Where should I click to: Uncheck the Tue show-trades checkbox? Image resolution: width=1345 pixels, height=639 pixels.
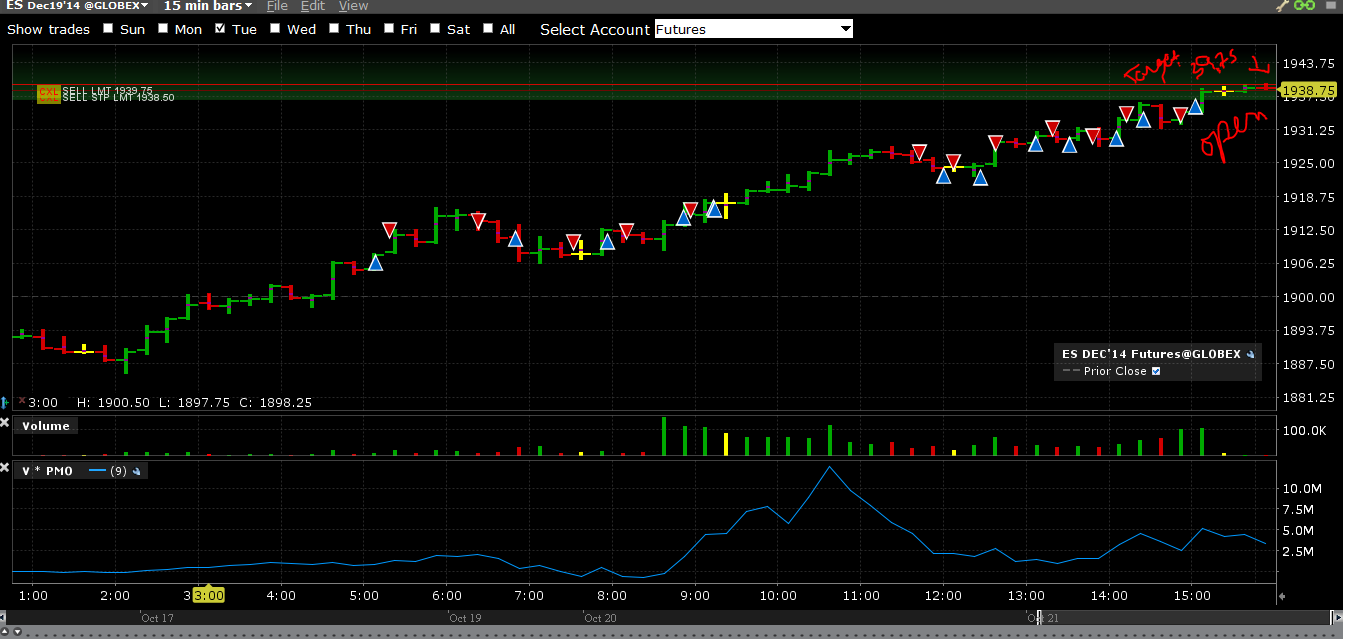coord(220,29)
